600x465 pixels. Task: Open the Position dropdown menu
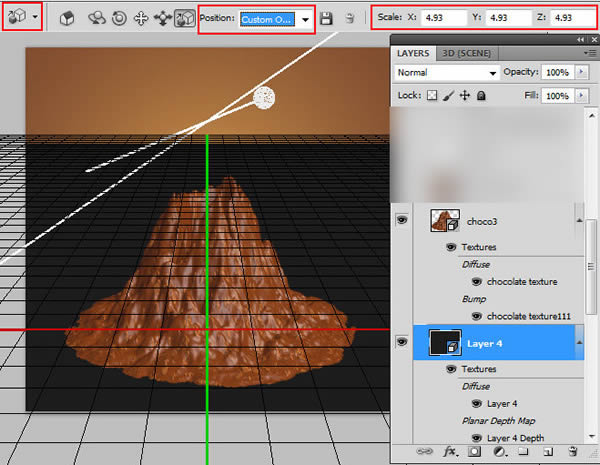tap(305, 20)
